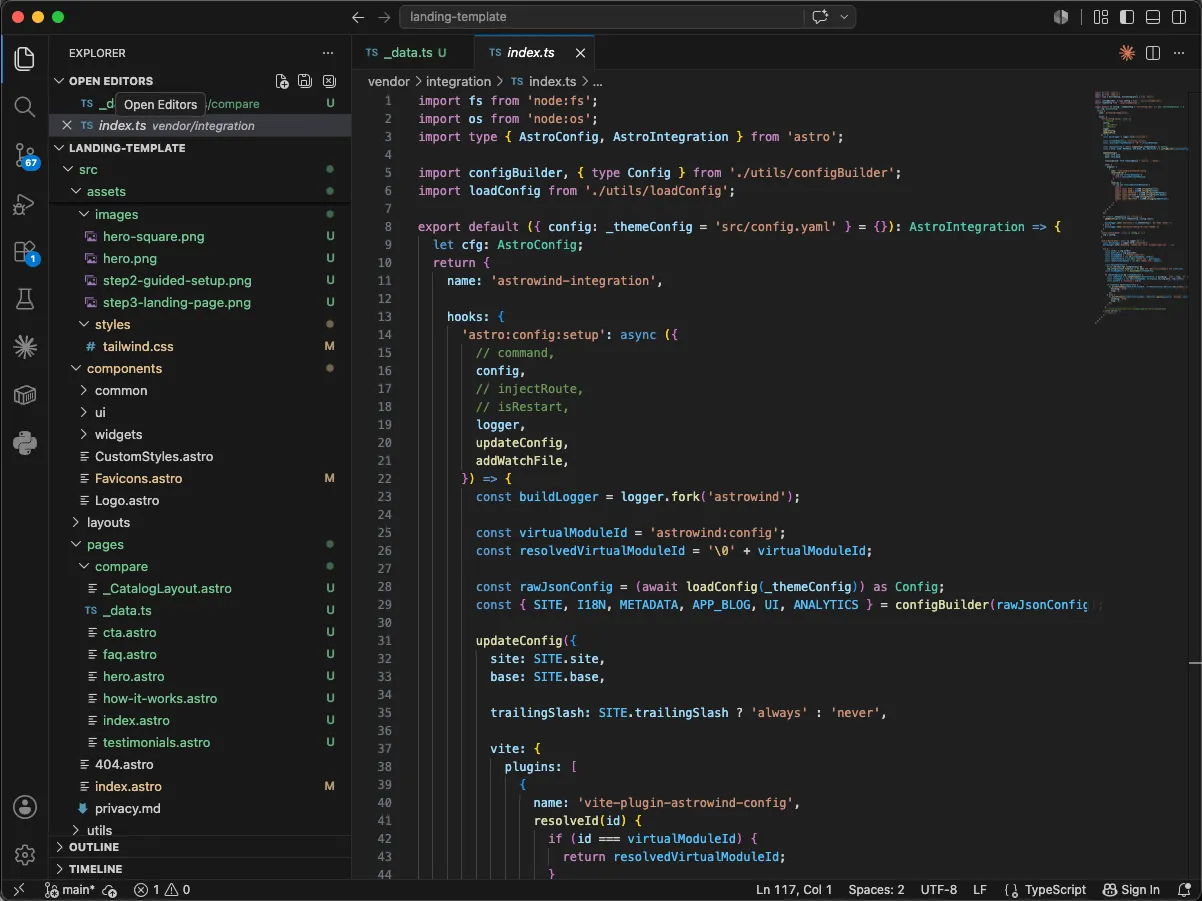Collapse the LANDING-TEMPLATE section
The height and width of the screenshot is (901, 1202).
(x=59, y=148)
